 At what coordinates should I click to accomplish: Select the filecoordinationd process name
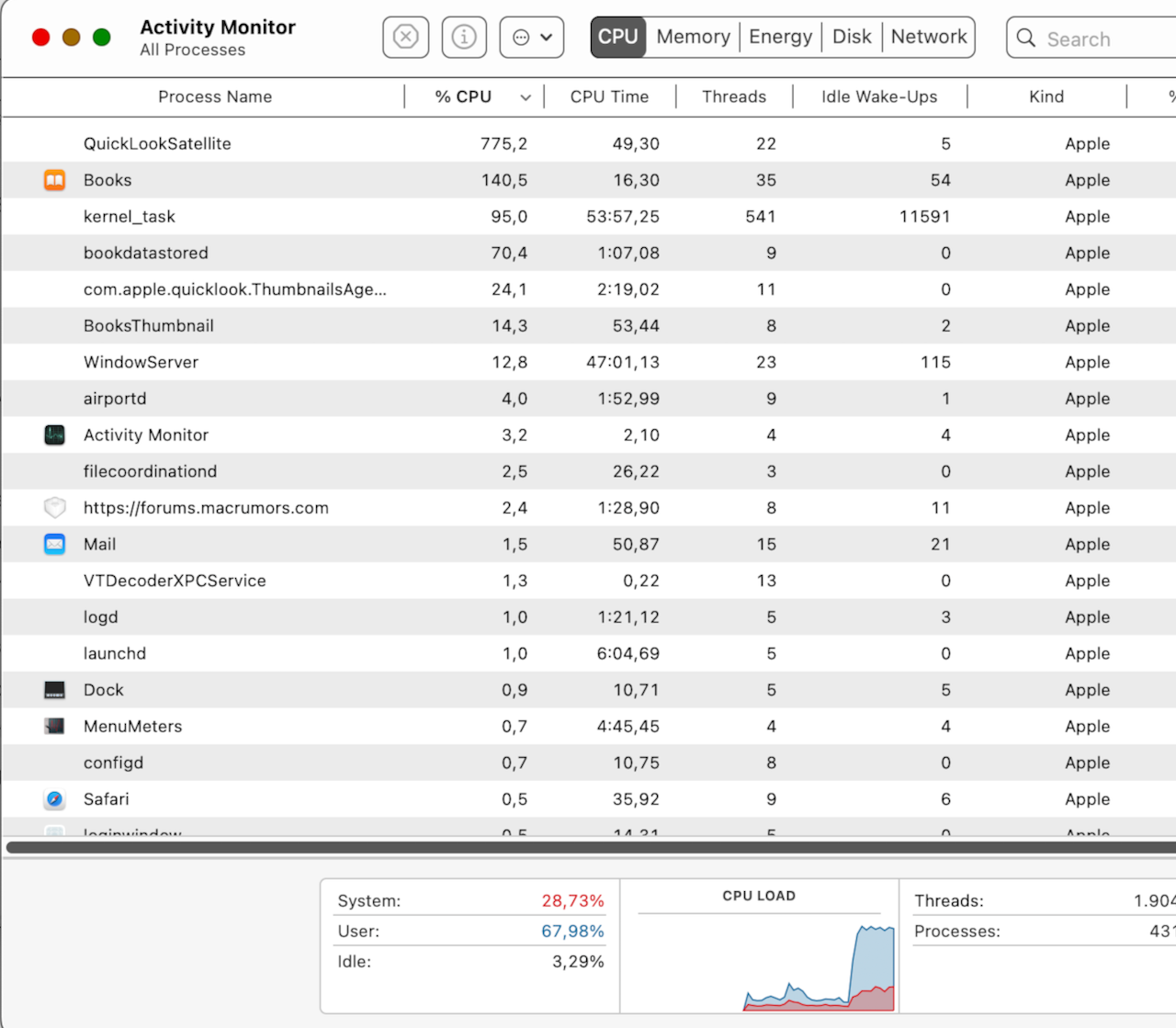click(x=151, y=471)
